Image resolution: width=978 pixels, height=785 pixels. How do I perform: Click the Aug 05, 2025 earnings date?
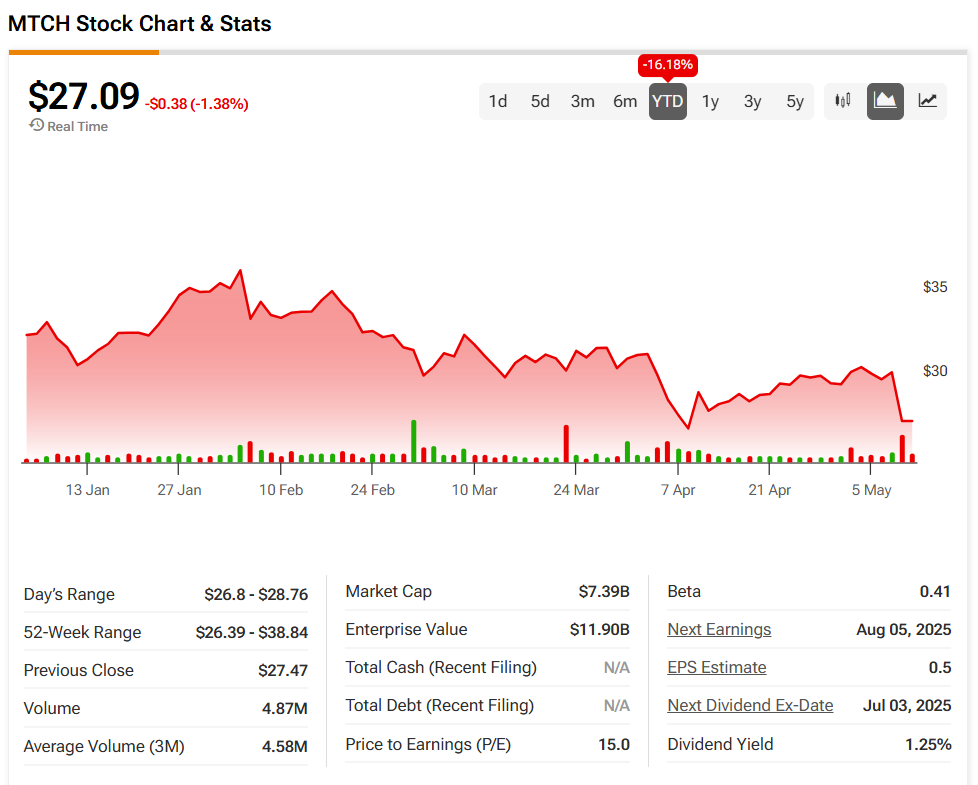904,630
